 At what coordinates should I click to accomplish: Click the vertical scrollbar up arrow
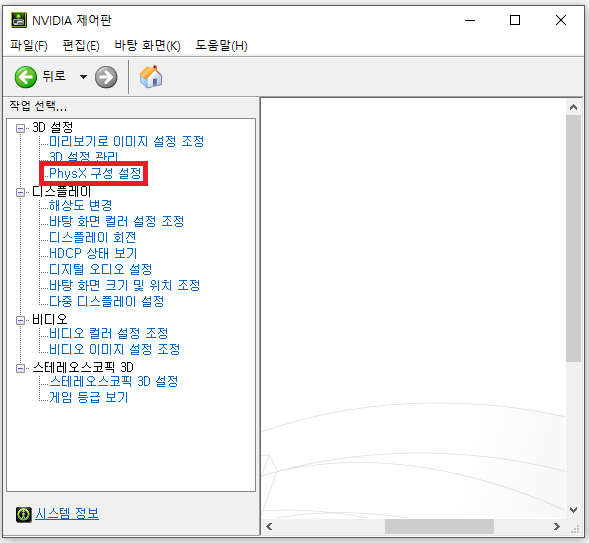573,107
